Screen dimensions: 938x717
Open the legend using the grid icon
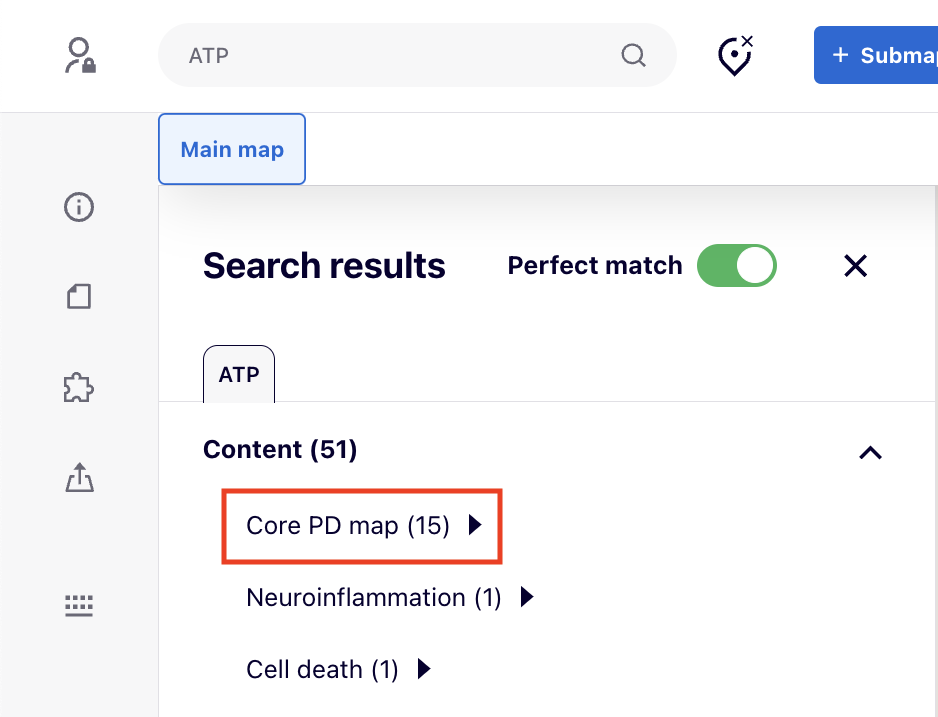coord(78,605)
